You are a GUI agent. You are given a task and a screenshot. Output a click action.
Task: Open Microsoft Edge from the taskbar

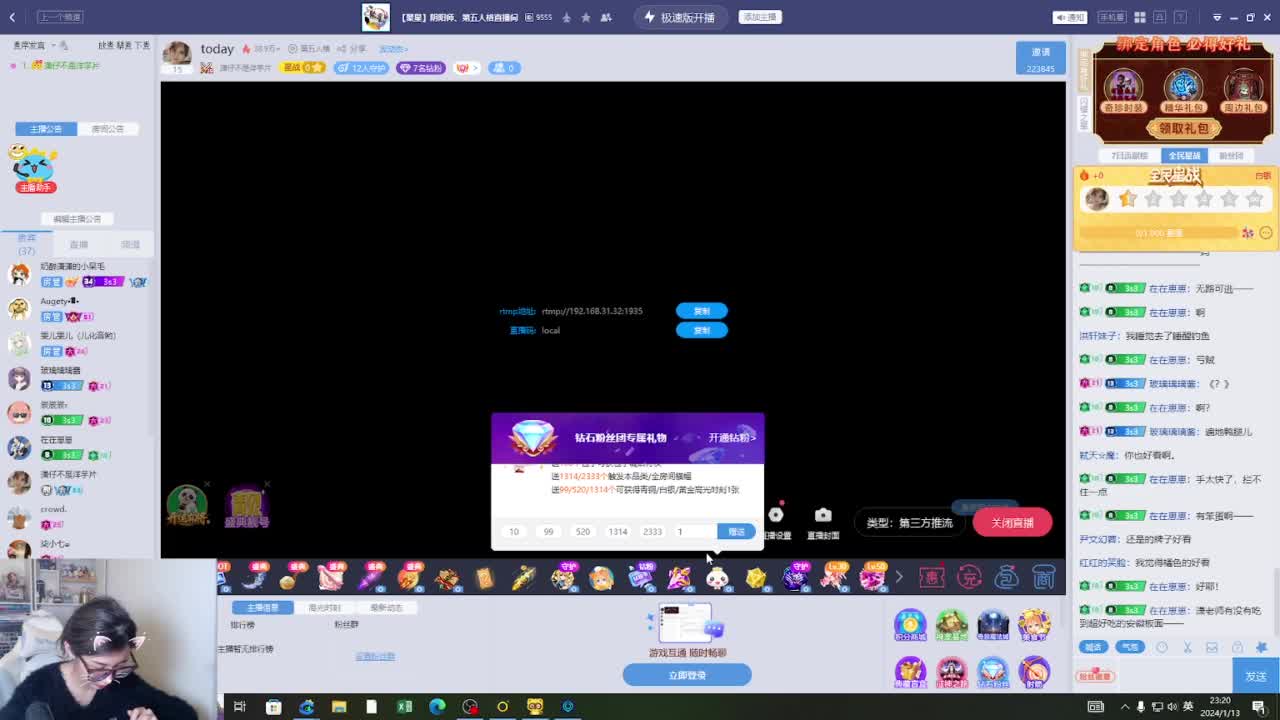point(437,707)
